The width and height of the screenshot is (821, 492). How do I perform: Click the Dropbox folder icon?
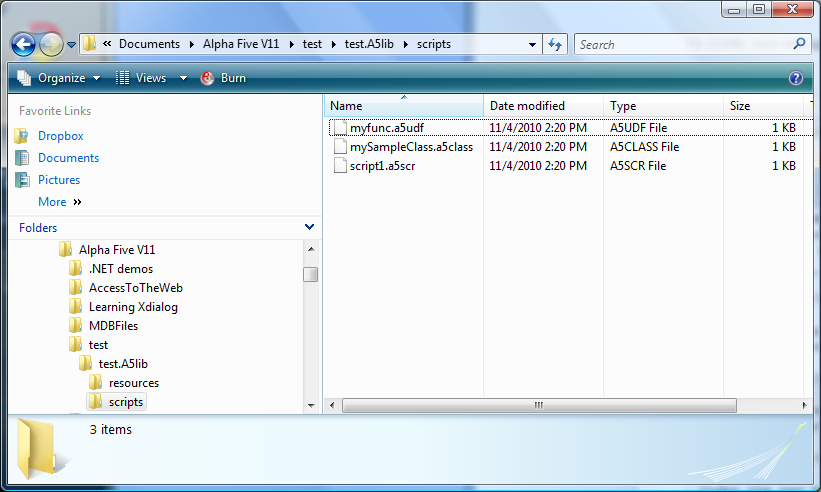click(22, 136)
